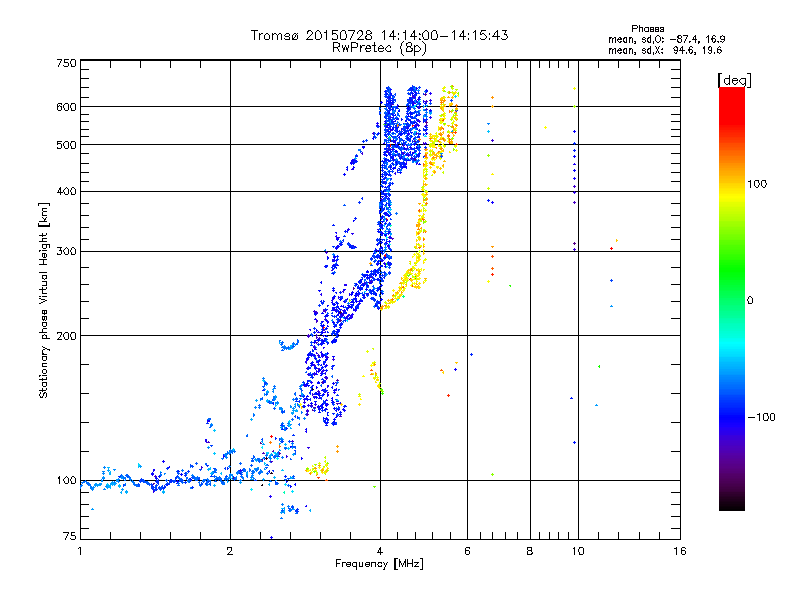Click the plot title 'Tromsø 20150728 14:14:00-14:15:43'
This screenshot has height=600, width=800.
click(x=379, y=35)
